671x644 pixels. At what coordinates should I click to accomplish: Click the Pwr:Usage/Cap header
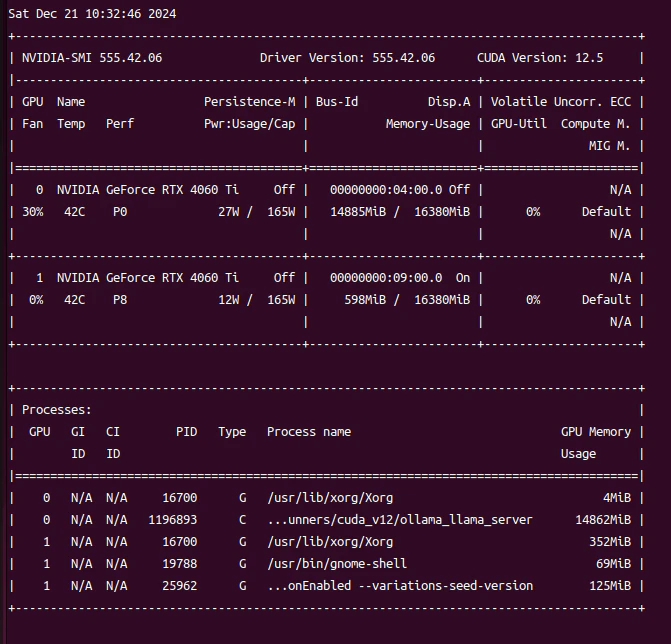click(x=249, y=124)
